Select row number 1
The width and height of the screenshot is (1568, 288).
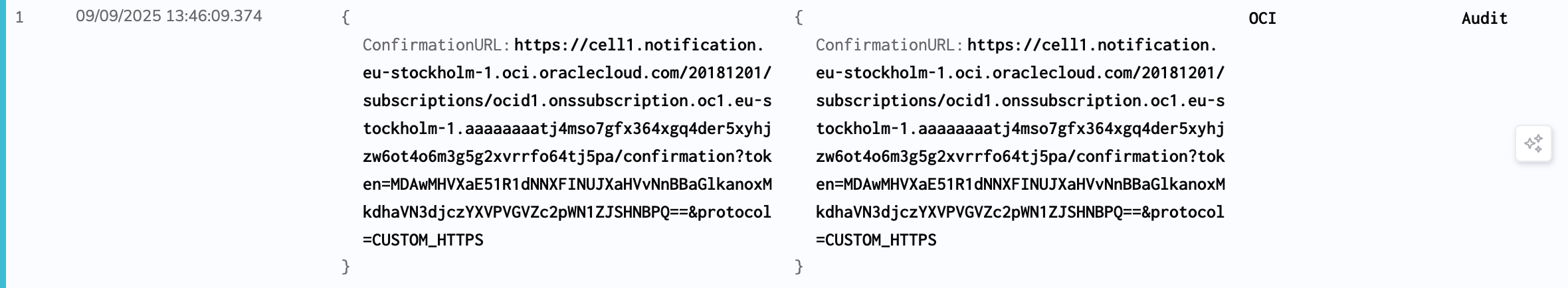point(20,17)
